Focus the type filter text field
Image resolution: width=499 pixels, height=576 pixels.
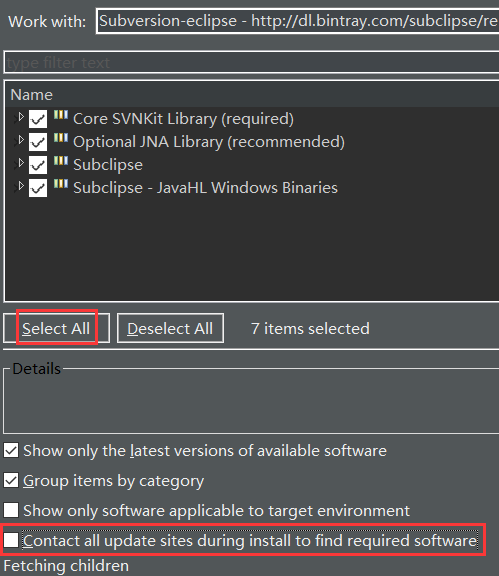(x=252, y=62)
